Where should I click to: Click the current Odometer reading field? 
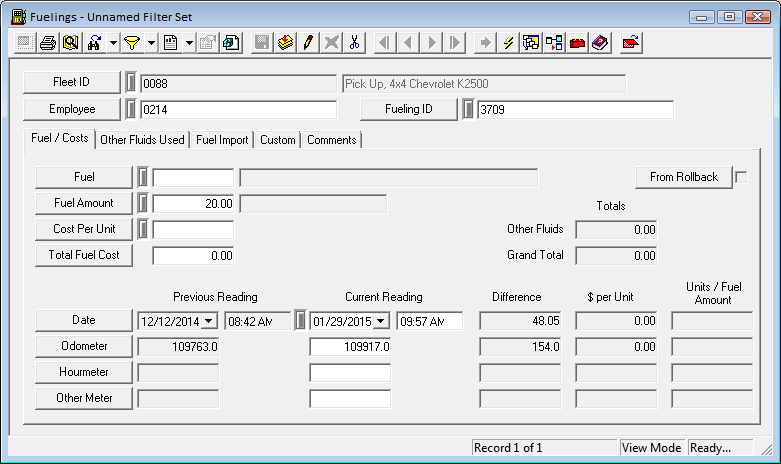point(350,346)
